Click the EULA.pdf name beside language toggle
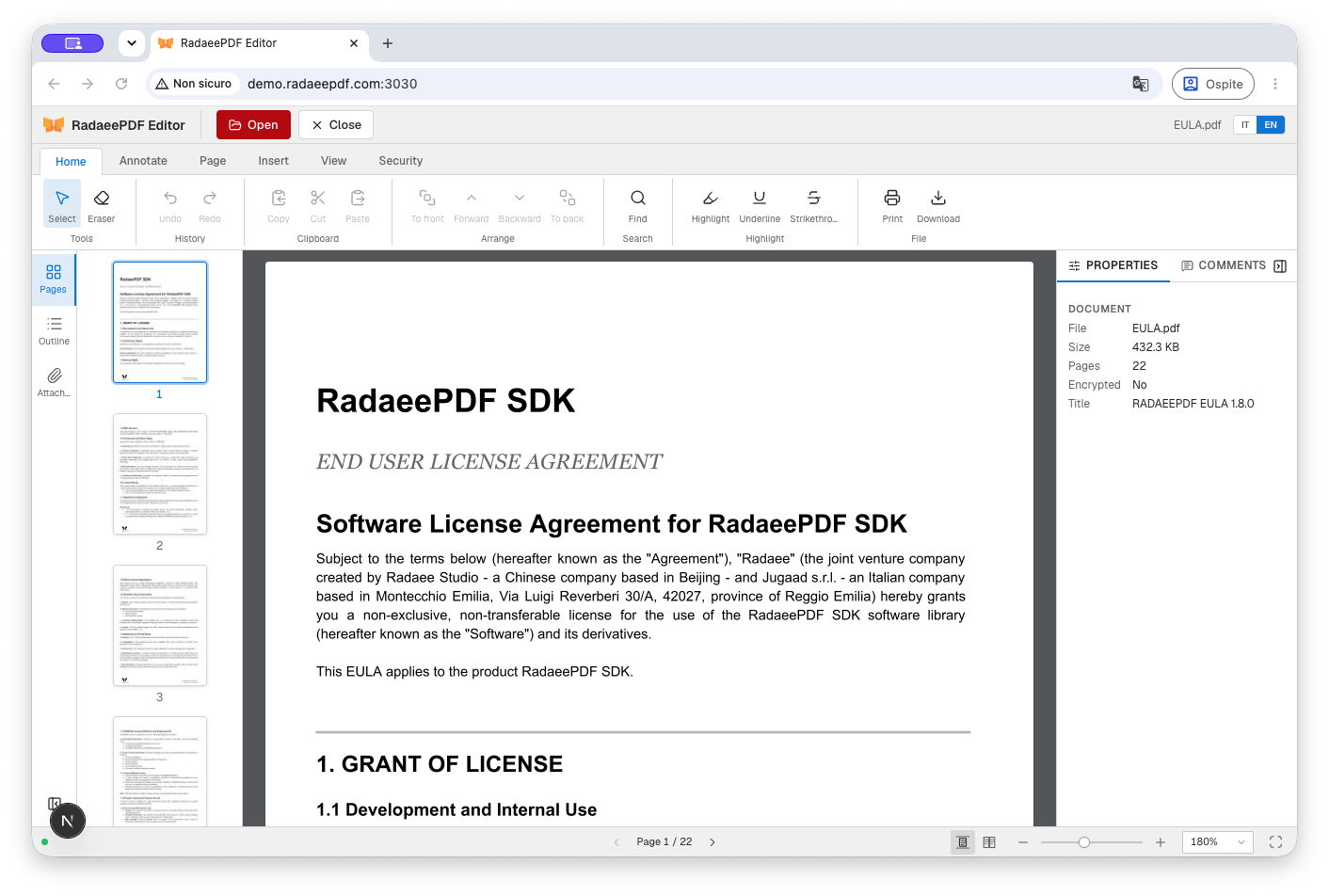 (1197, 125)
